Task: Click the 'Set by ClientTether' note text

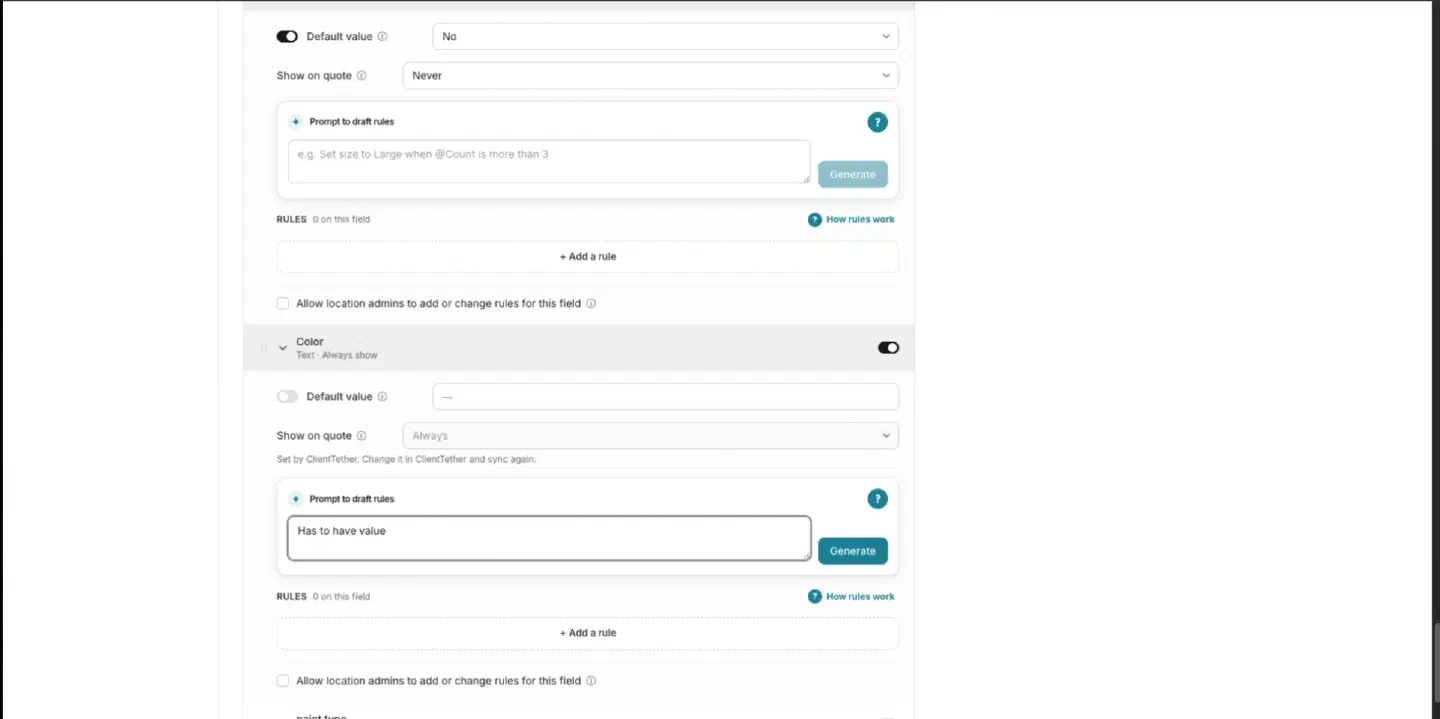Action: (406, 460)
